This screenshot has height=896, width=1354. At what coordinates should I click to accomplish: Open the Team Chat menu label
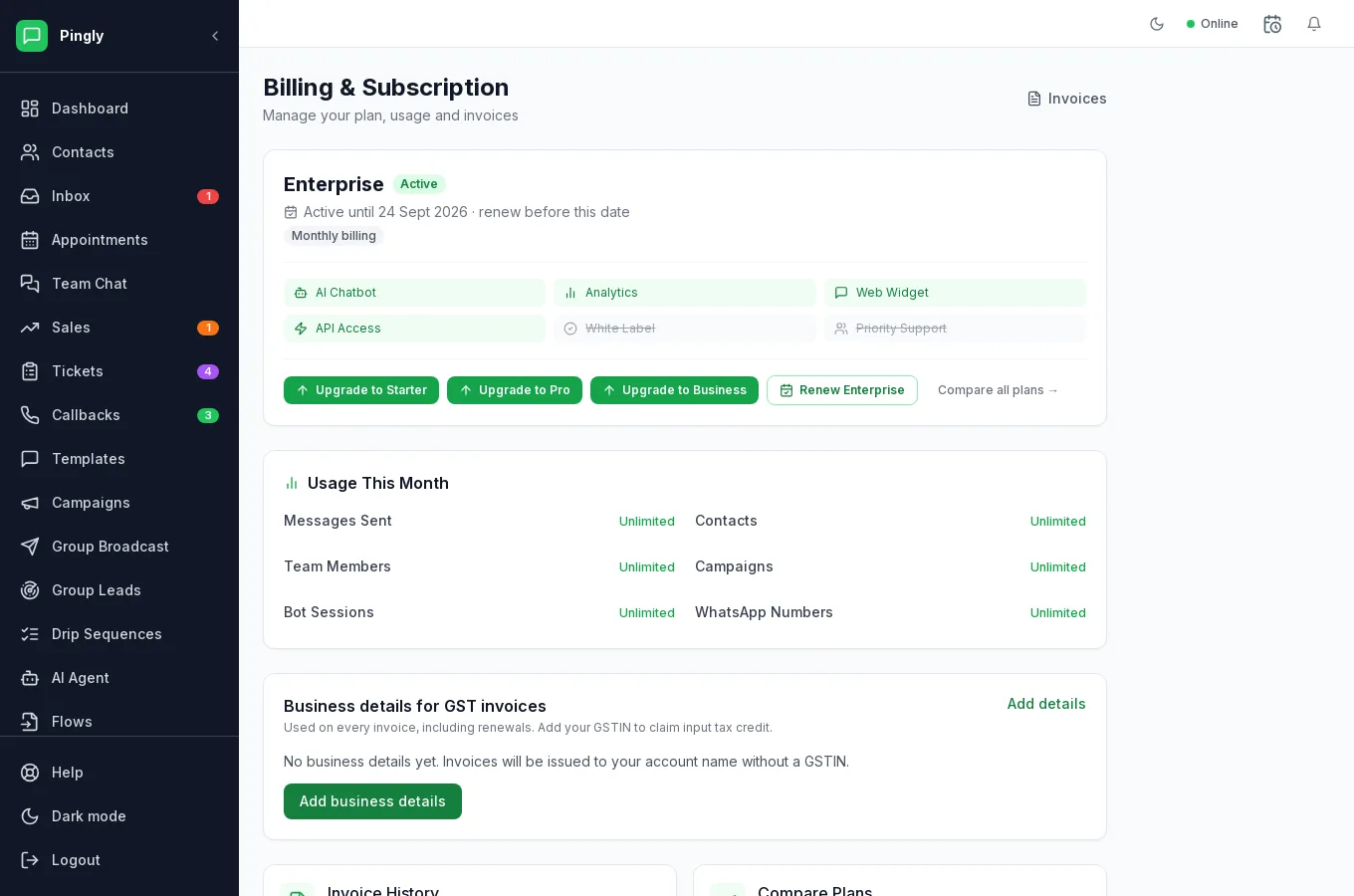pyautogui.click(x=90, y=284)
